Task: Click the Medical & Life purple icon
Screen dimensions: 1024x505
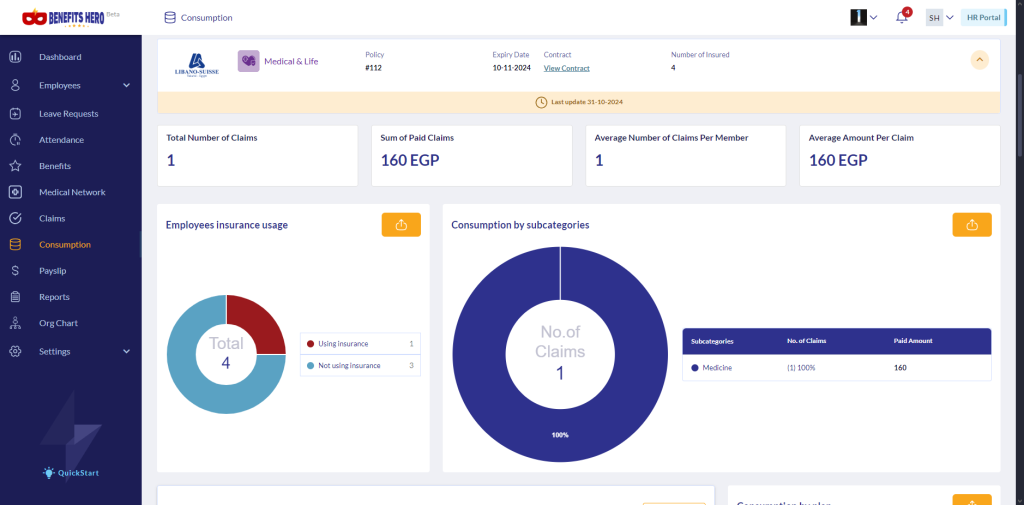Action: 248,61
